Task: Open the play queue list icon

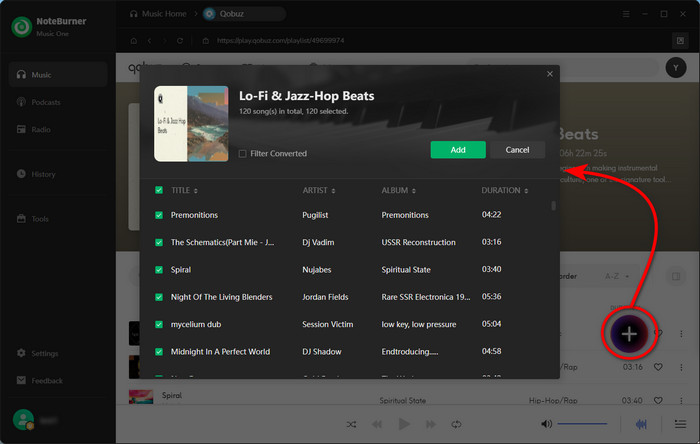Action: [x=680, y=424]
